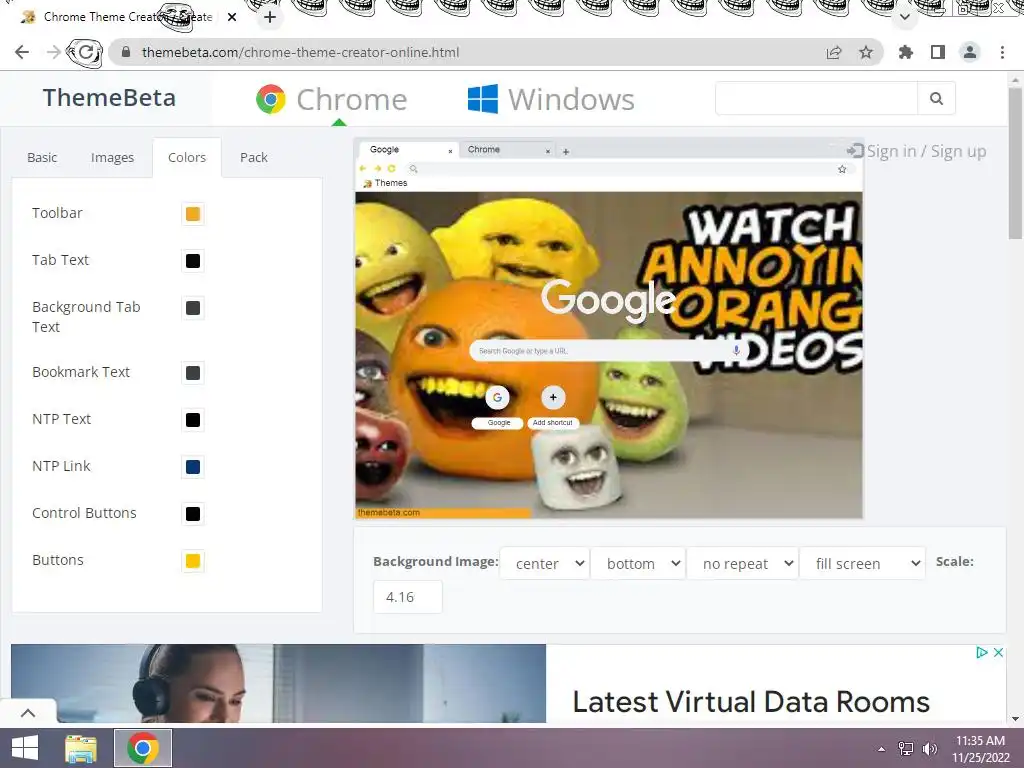
Task: Open the Toolbar color swatch
Action: click(x=193, y=214)
